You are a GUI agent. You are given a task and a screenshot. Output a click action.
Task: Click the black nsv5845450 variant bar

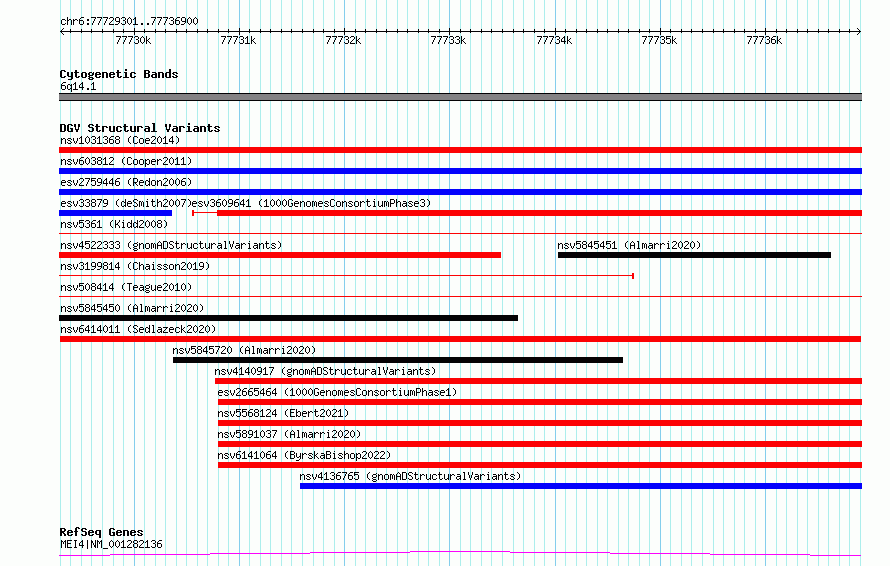(288, 318)
